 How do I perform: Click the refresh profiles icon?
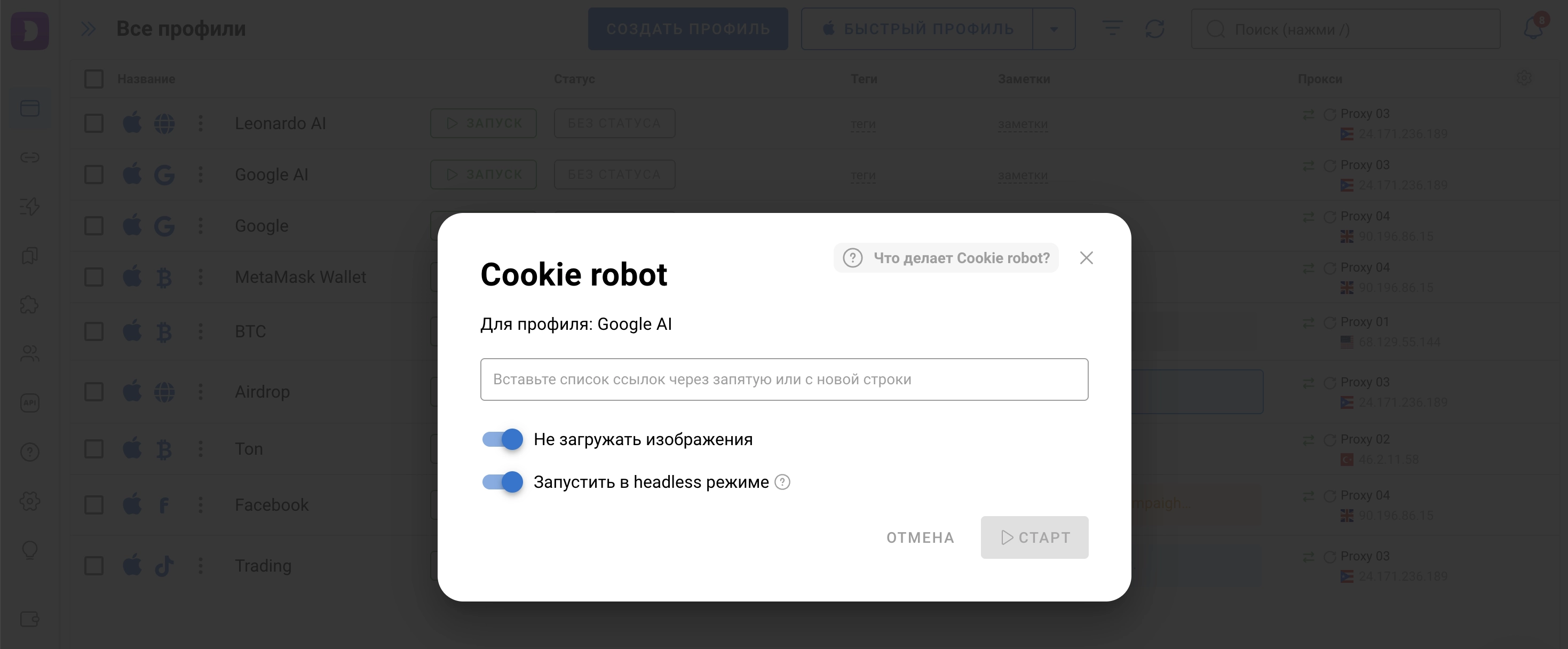coord(1154,29)
